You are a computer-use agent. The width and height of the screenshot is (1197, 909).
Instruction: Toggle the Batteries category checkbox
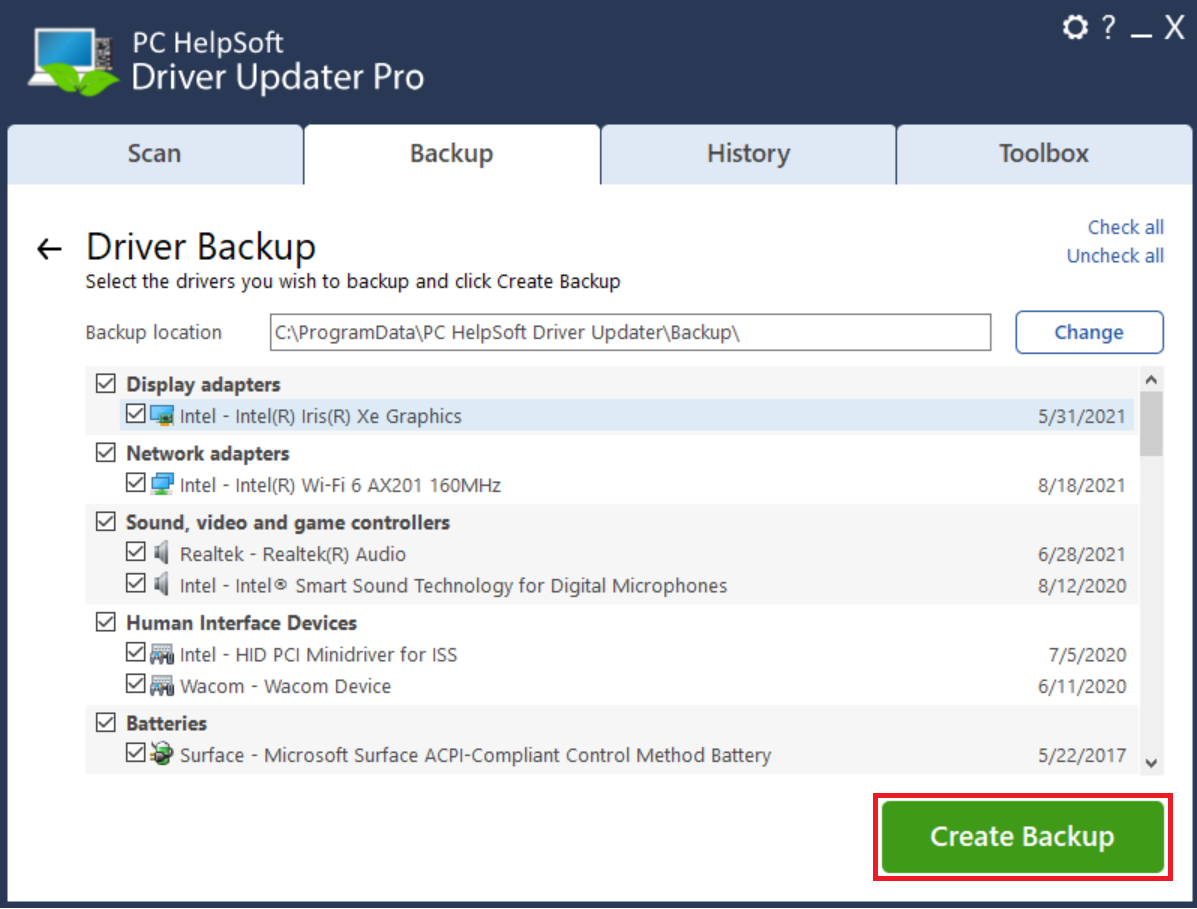tap(106, 722)
